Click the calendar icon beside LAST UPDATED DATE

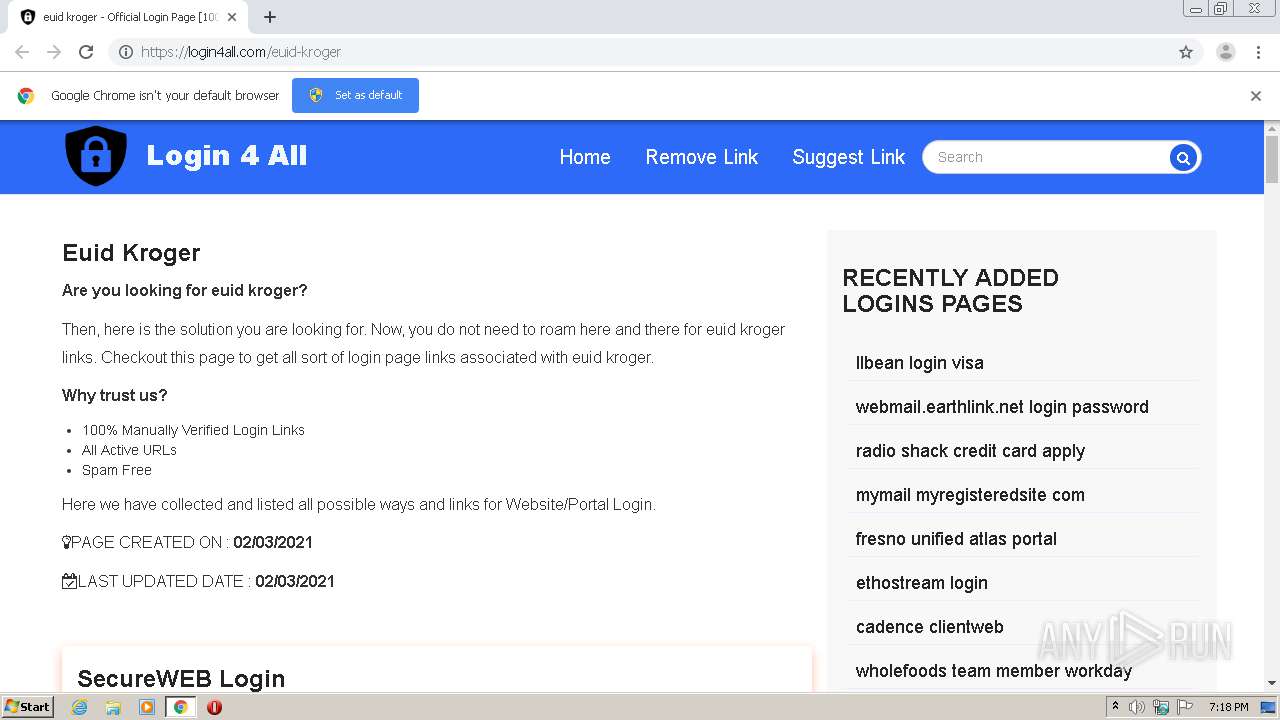click(x=69, y=581)
